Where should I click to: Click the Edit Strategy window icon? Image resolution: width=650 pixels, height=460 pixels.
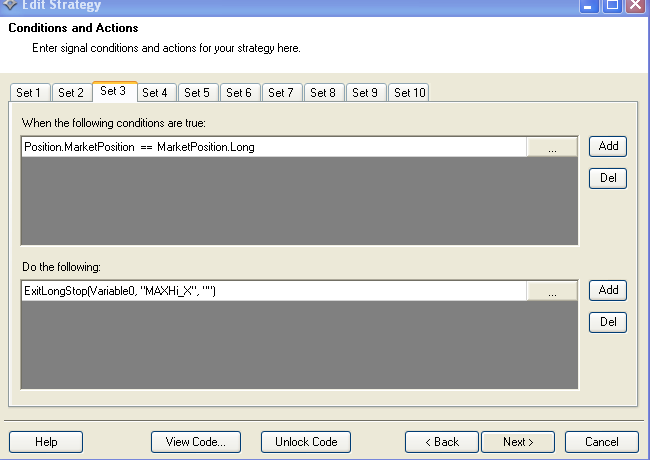pyautogui.click(x=9, y=5)
